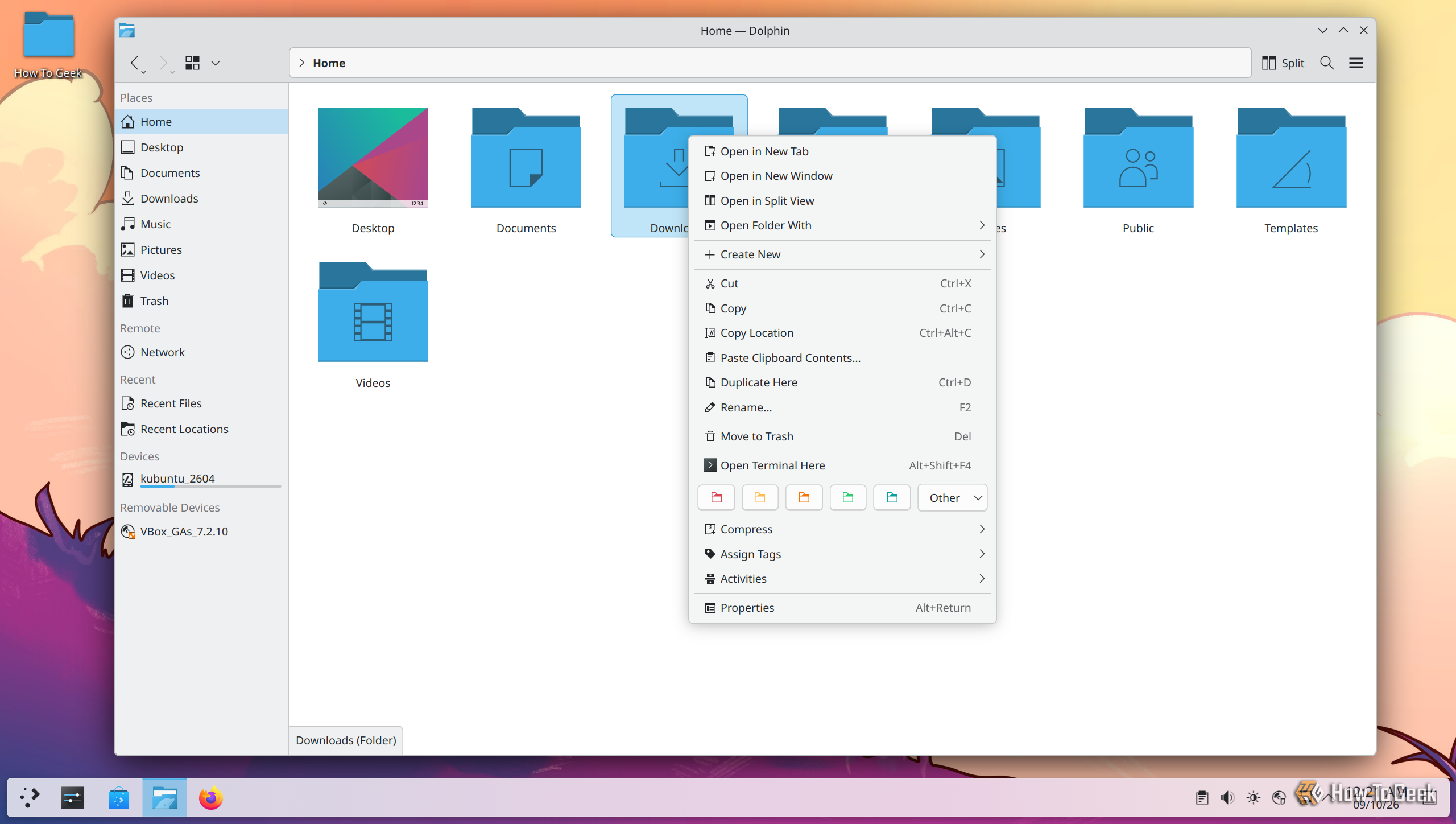Click Move to Trash
This screenshot has width=1456, height=824.
pyautogui.click(x=842, y=436)
